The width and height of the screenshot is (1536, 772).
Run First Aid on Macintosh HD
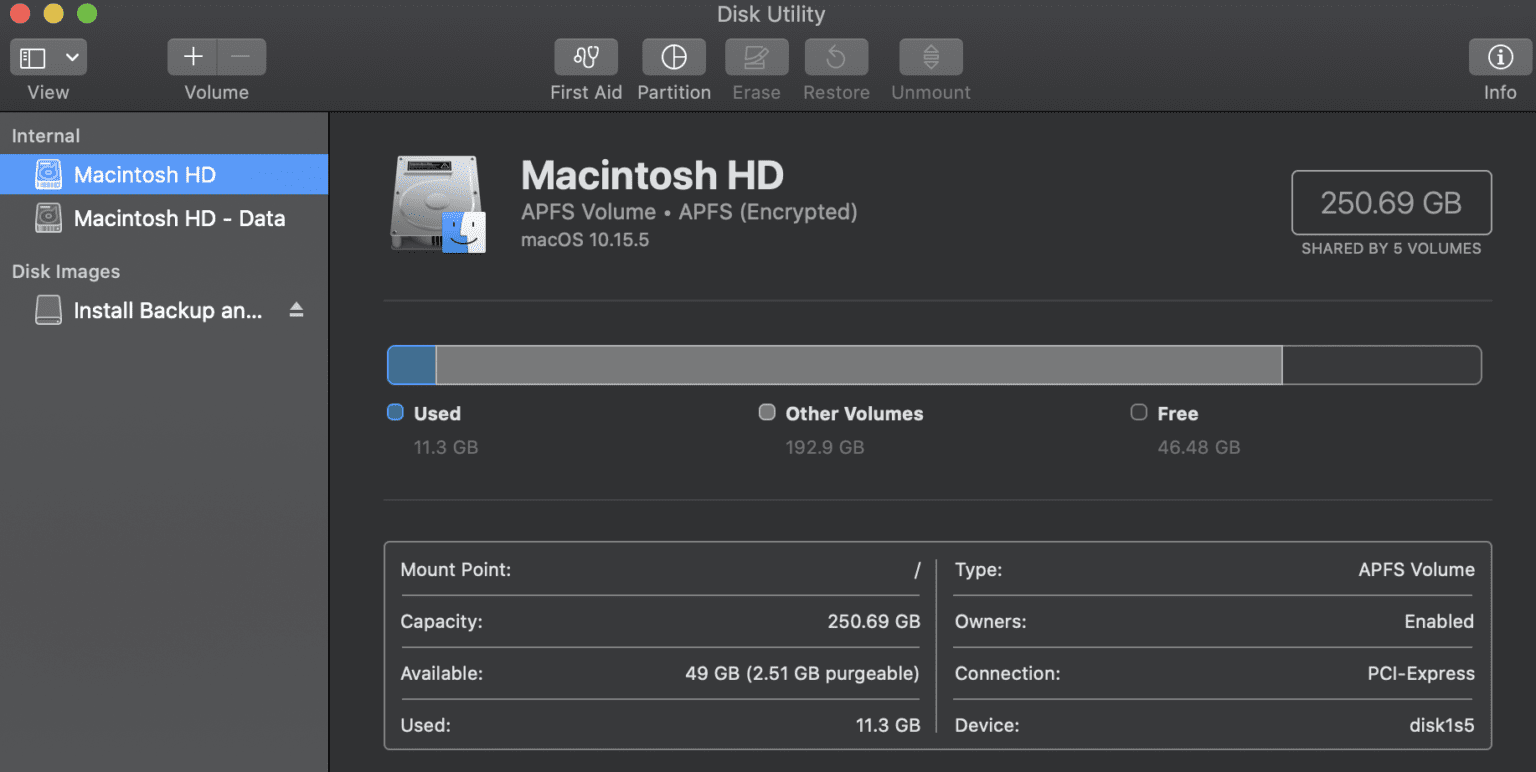pos(585,57)
